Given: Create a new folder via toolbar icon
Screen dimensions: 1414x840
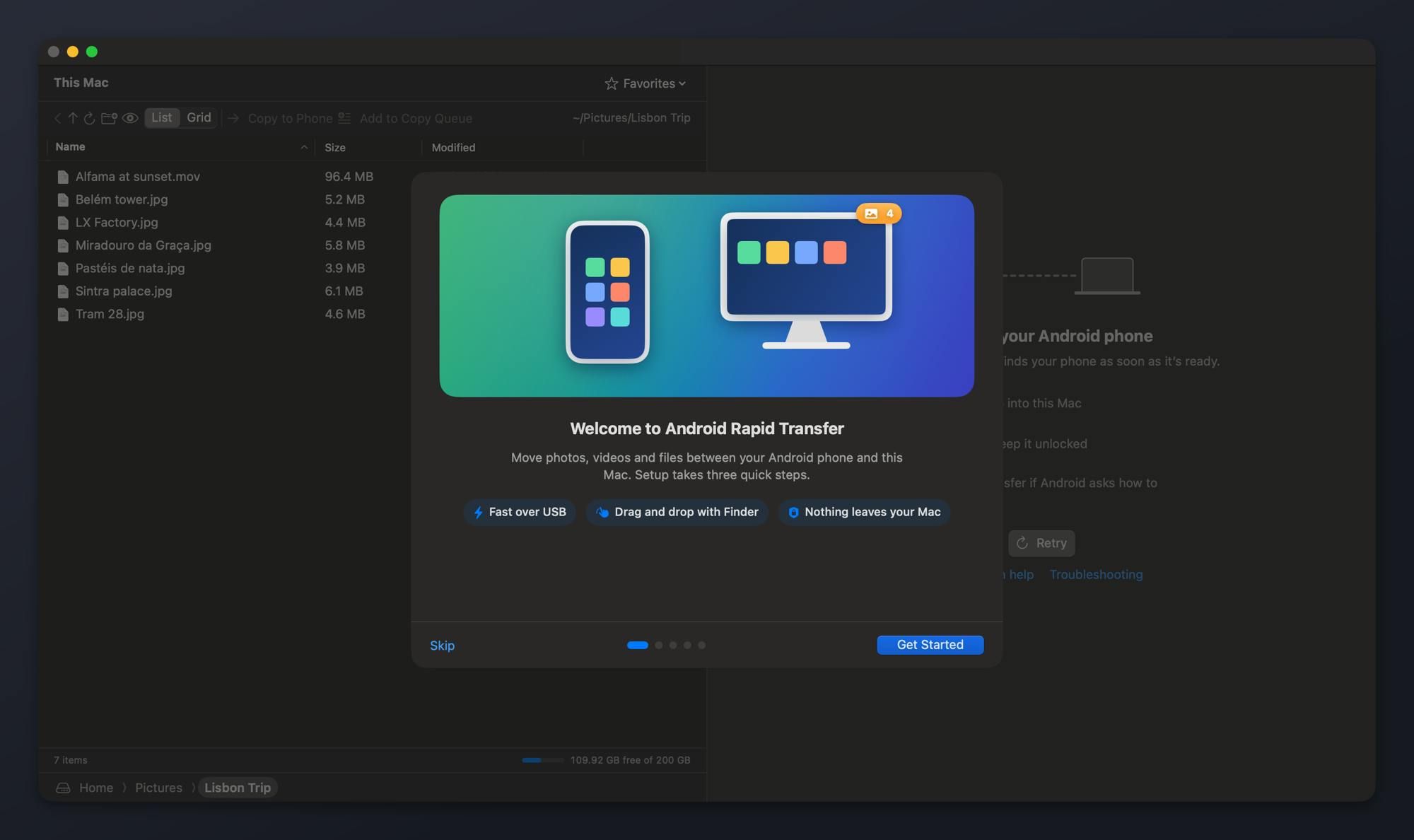Looking at the screenshot, I should [109, 118].
